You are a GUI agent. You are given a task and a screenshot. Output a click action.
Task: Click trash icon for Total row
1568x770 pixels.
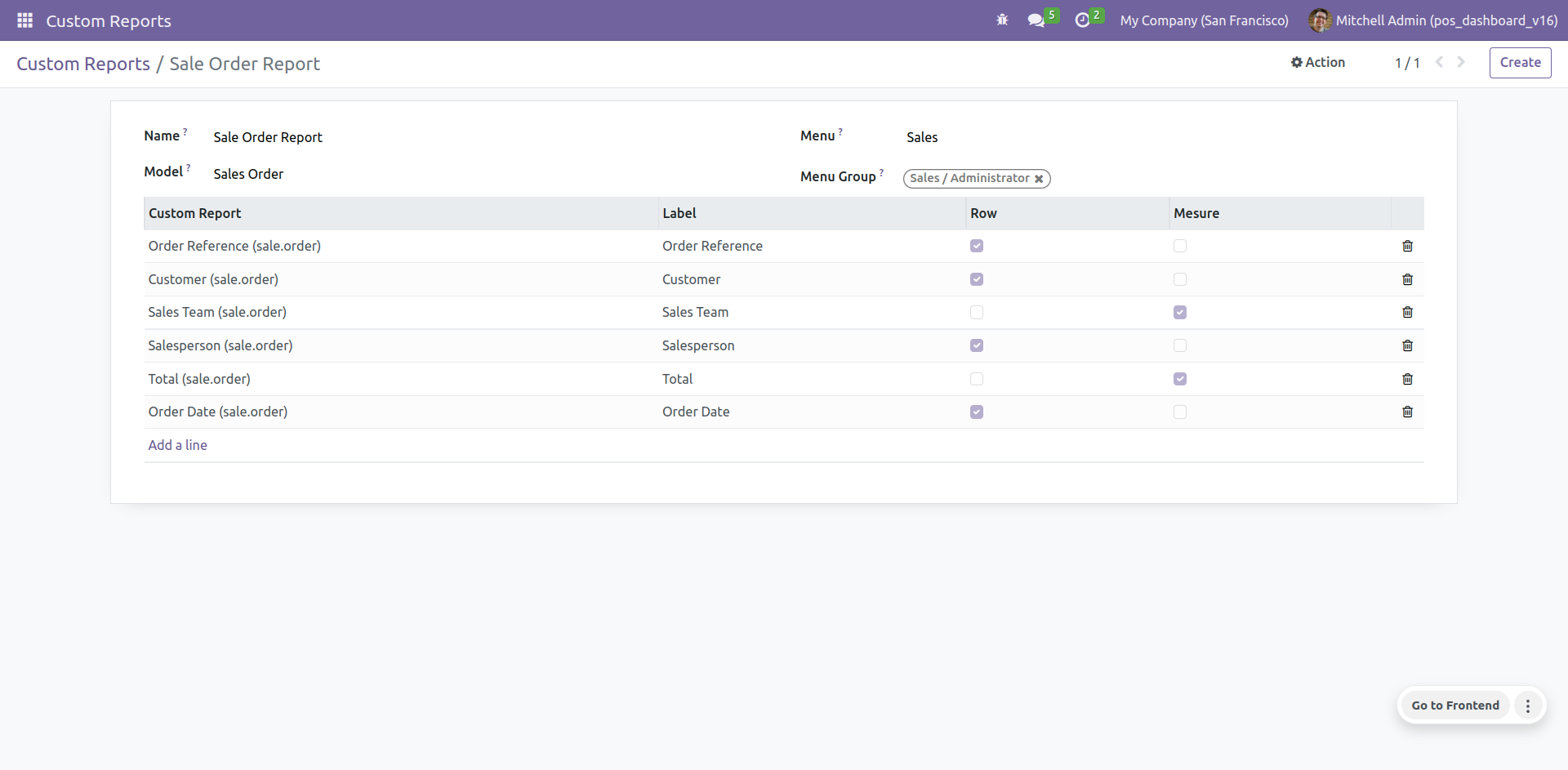point(1407,379)
